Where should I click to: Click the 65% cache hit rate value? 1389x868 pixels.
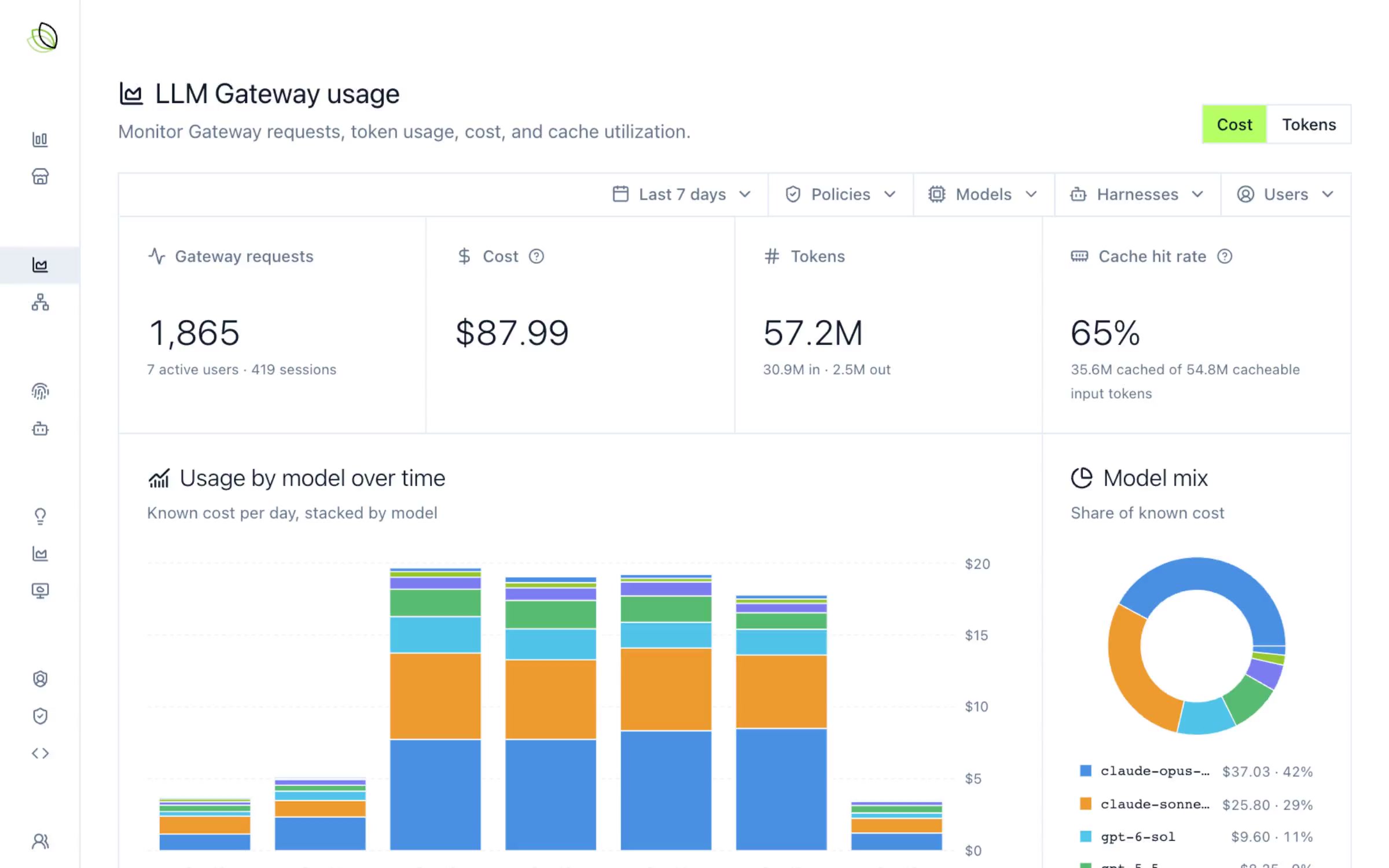click(1105, 333)
